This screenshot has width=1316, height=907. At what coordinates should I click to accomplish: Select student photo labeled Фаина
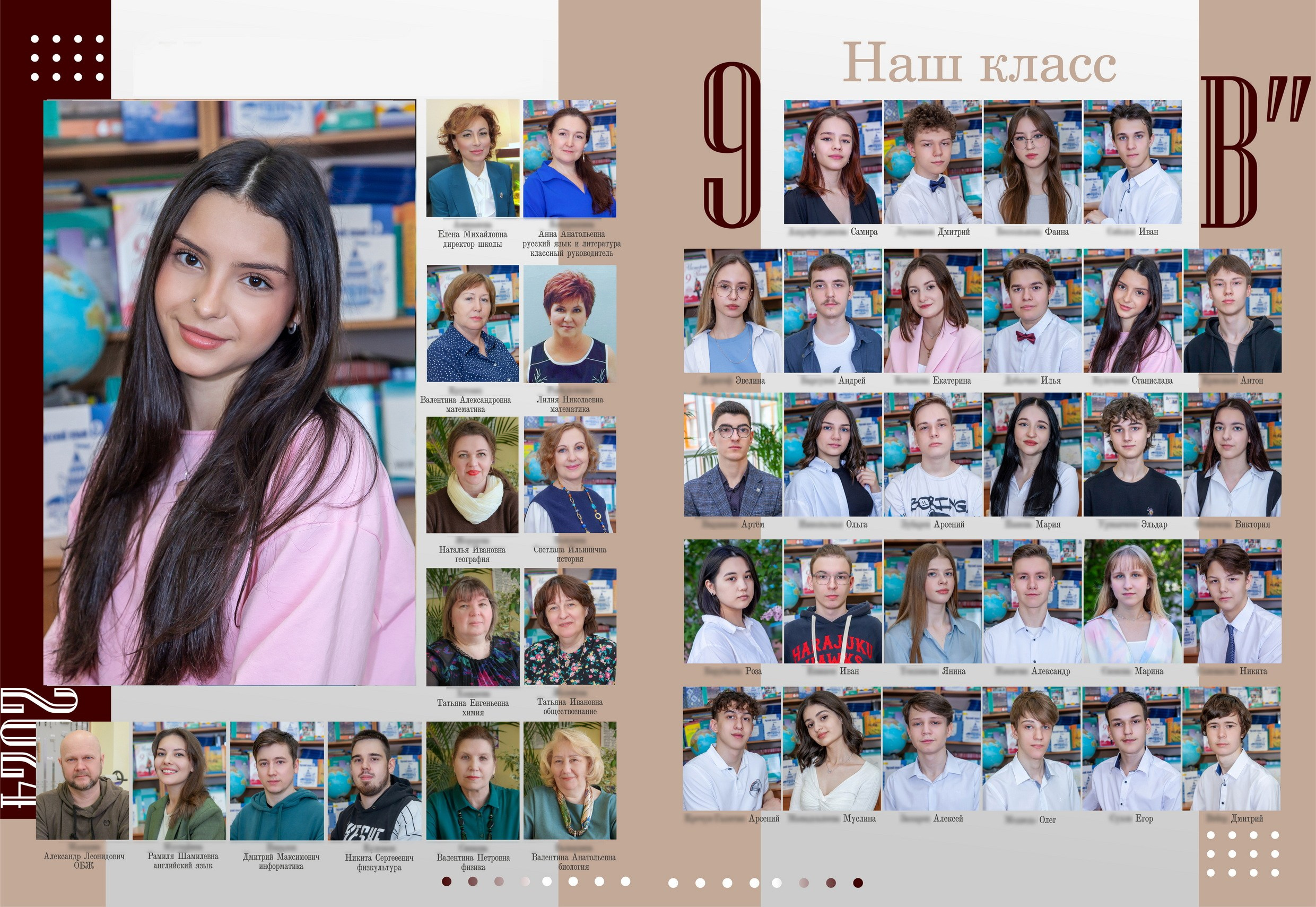[1033, 162]
